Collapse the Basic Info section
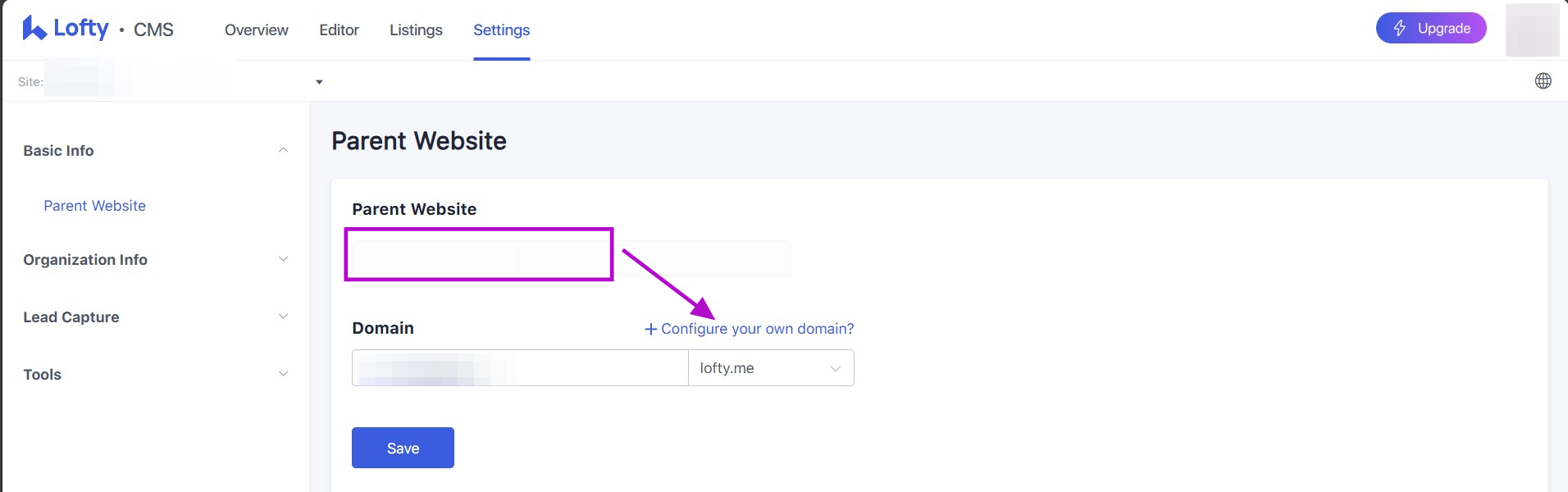The width and height of the screenshot is (1568, 492). point(283,151)
